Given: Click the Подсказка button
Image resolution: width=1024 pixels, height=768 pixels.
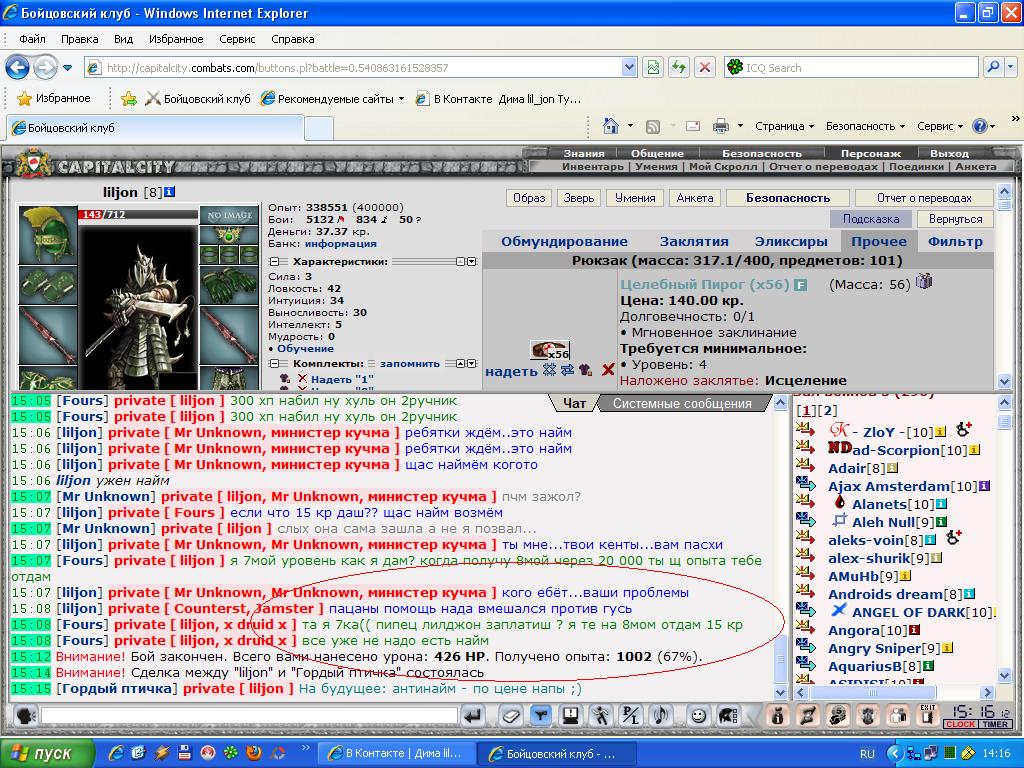Looking at the screenshot, I should [871, 219].
